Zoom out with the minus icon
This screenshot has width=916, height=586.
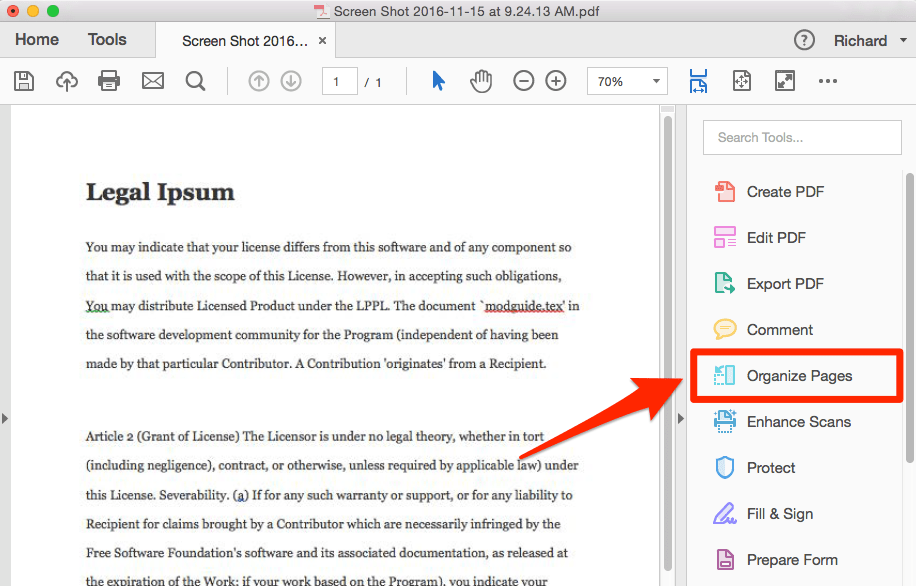coord(523,82)
